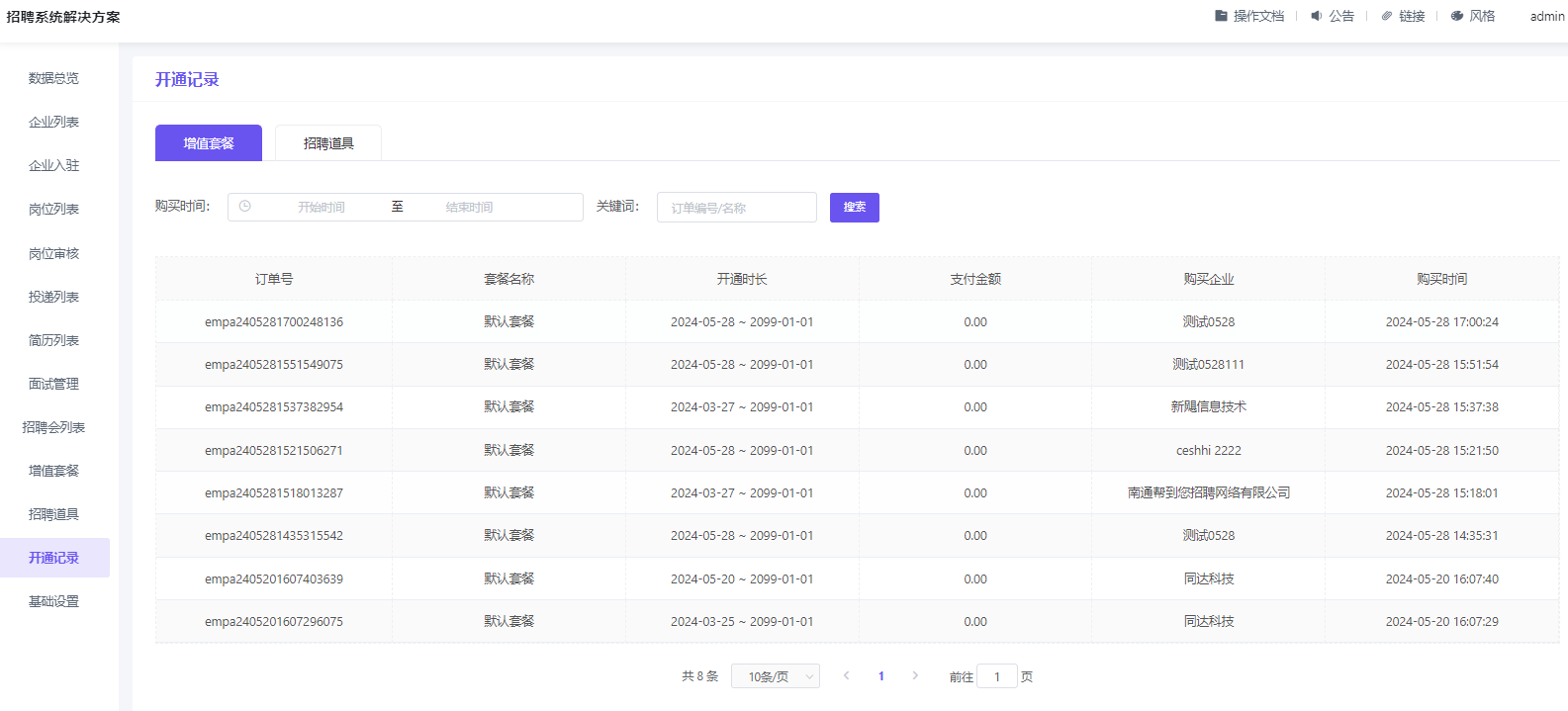Open the 开始时间 start date picker
Image resolution: width=1568 pixels, height=711 pixels.
(322, 207)
